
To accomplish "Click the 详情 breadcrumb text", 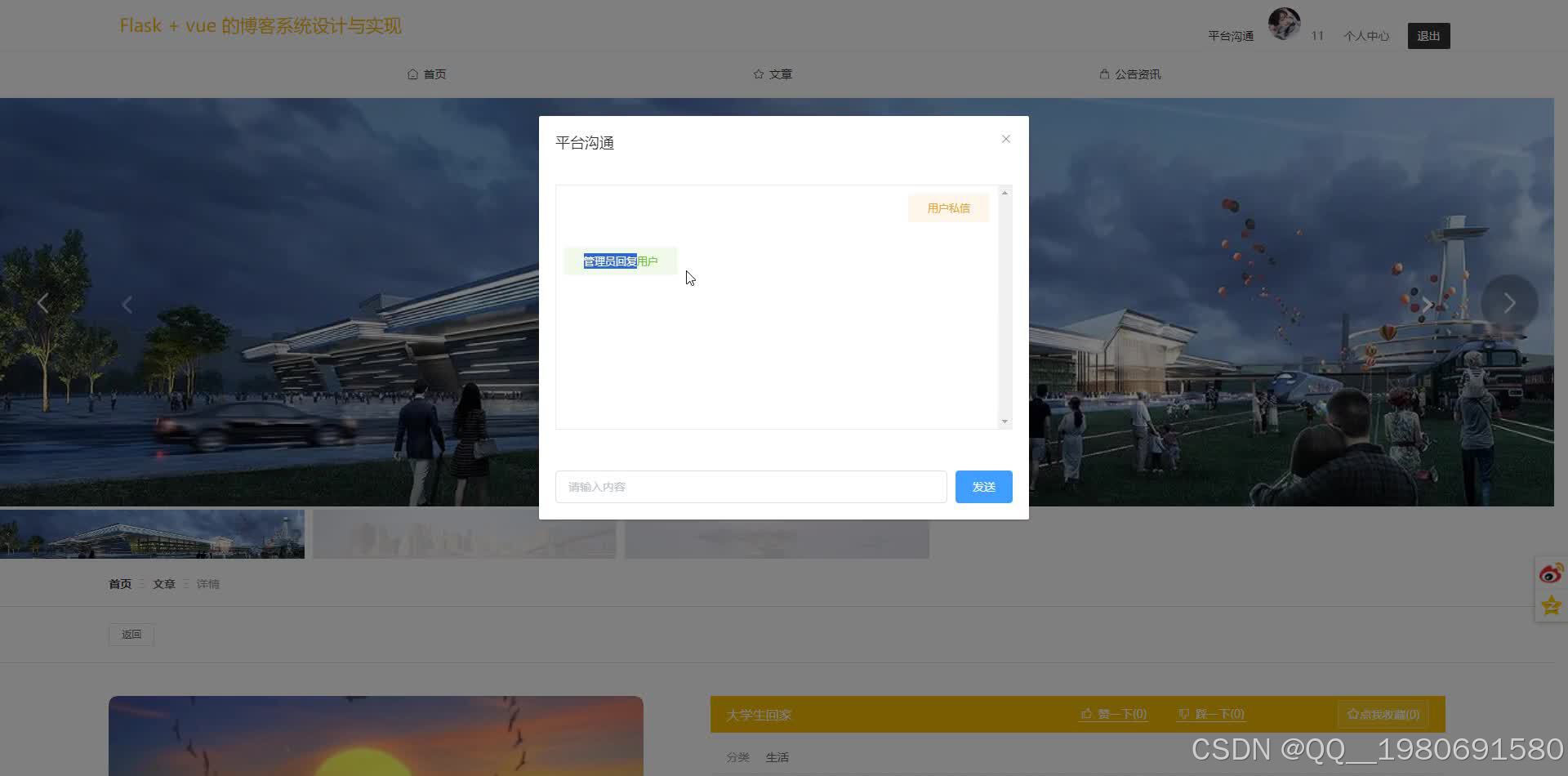I will [x=207, y=584].
